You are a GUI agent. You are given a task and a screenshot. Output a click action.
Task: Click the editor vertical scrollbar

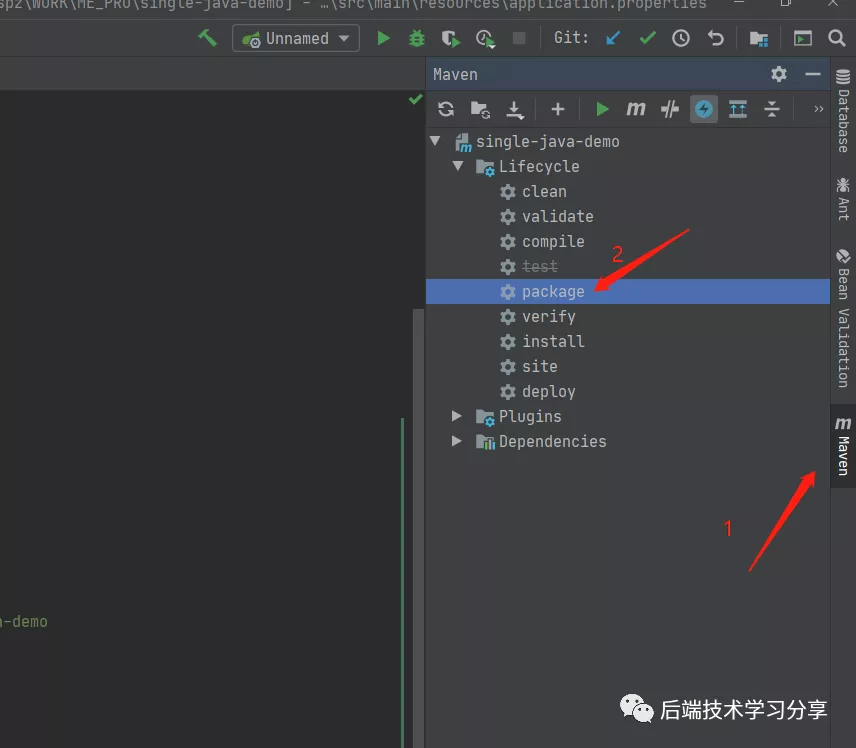(x=419, y=528)
